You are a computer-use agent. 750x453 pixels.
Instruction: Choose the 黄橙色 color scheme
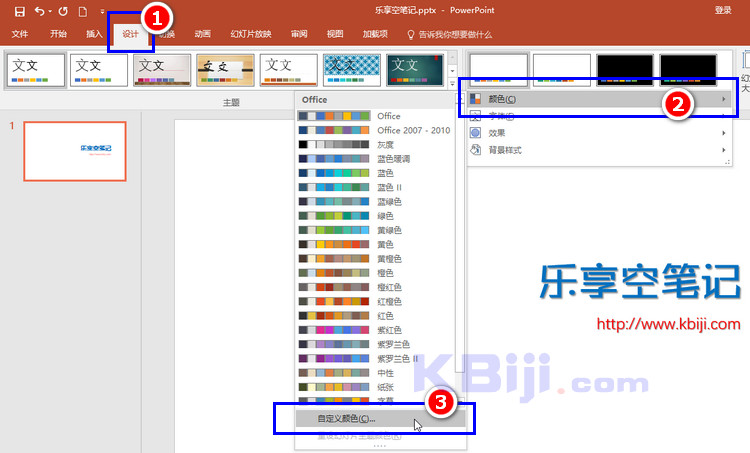(375, 259)
